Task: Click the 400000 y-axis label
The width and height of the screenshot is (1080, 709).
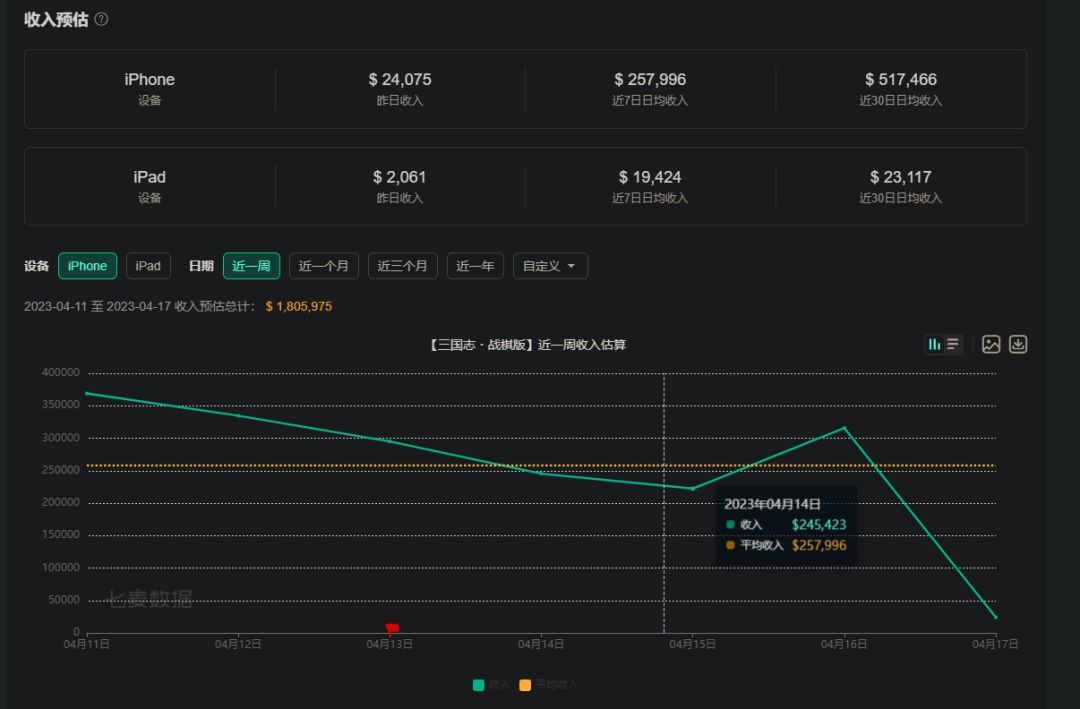Action: (61, 372)
